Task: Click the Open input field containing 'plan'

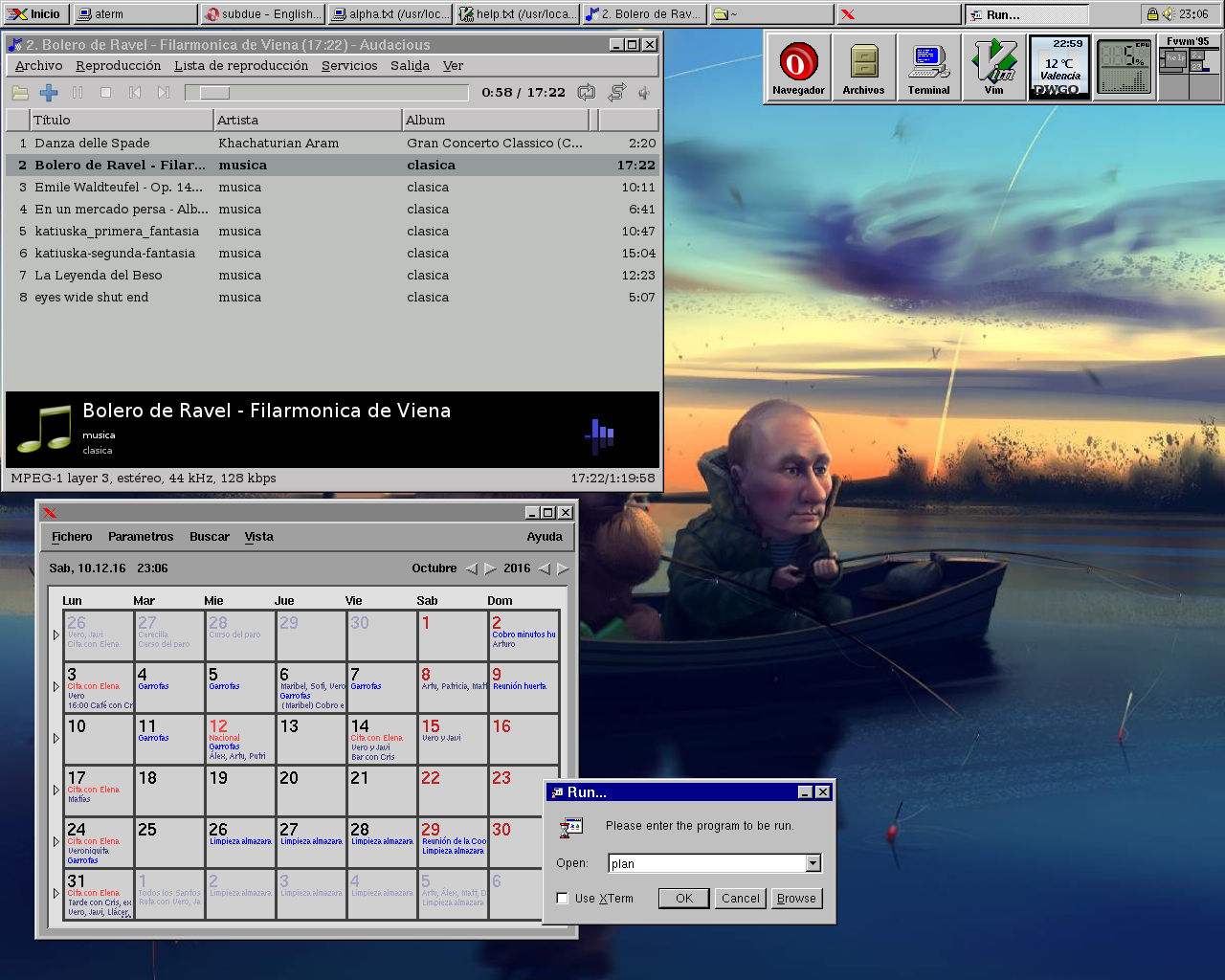Action: [707, 863]
